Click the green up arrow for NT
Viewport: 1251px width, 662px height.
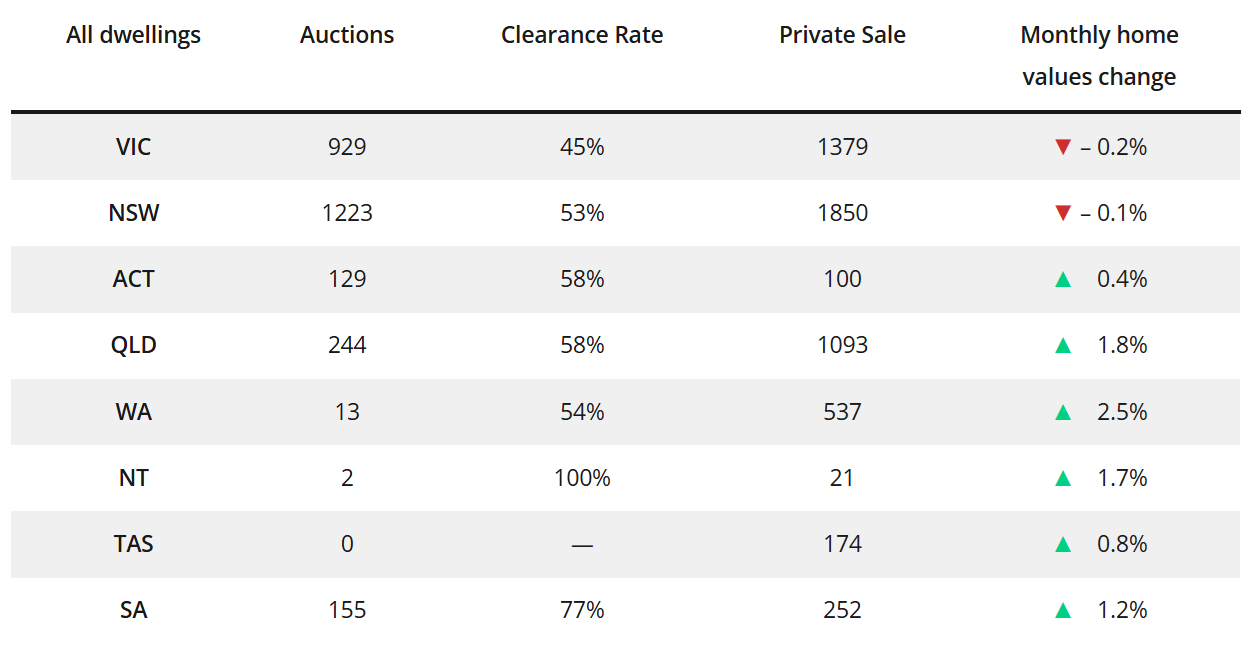coord(1063,478)
